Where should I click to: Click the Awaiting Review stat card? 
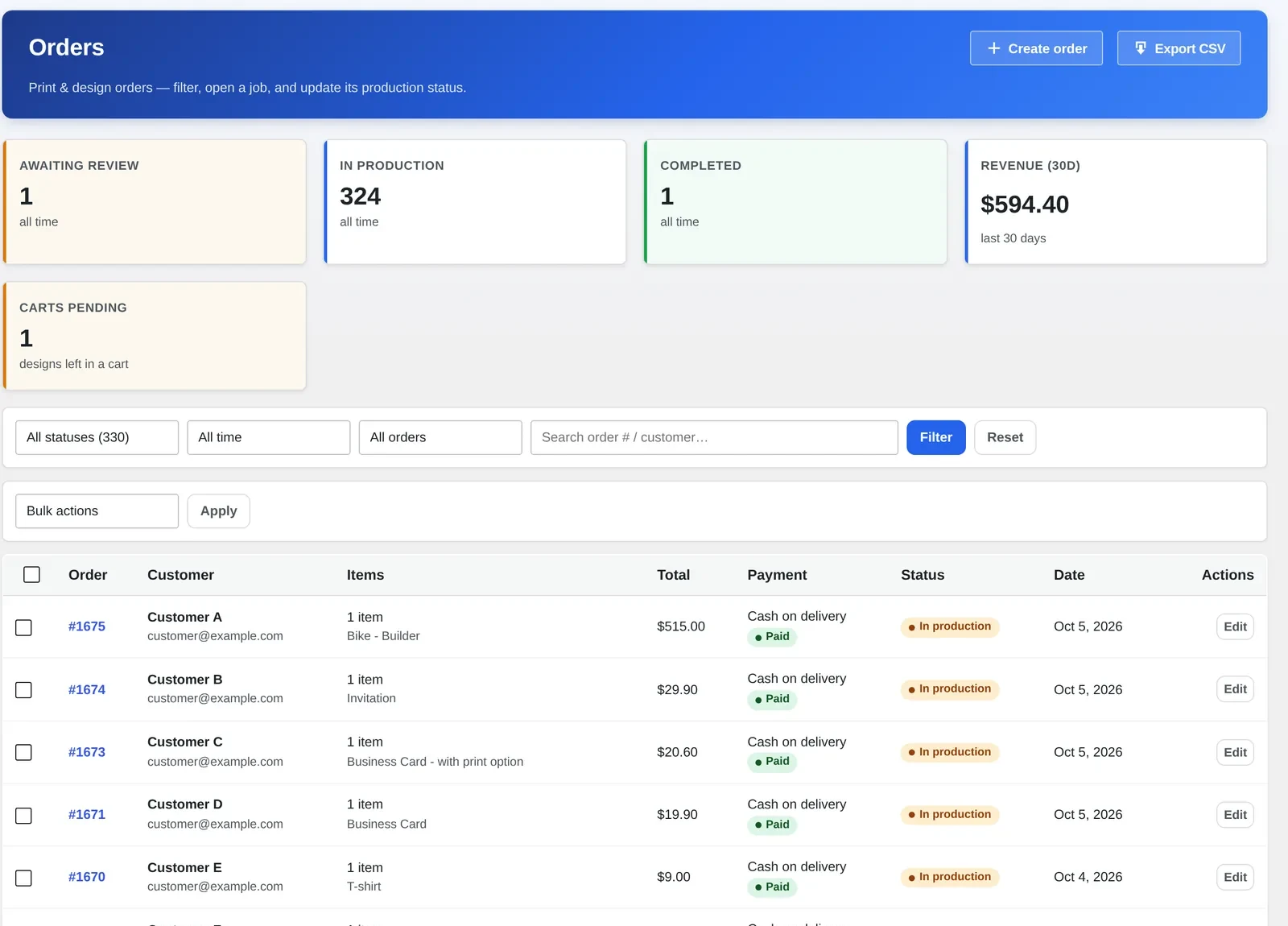point(155,202)
